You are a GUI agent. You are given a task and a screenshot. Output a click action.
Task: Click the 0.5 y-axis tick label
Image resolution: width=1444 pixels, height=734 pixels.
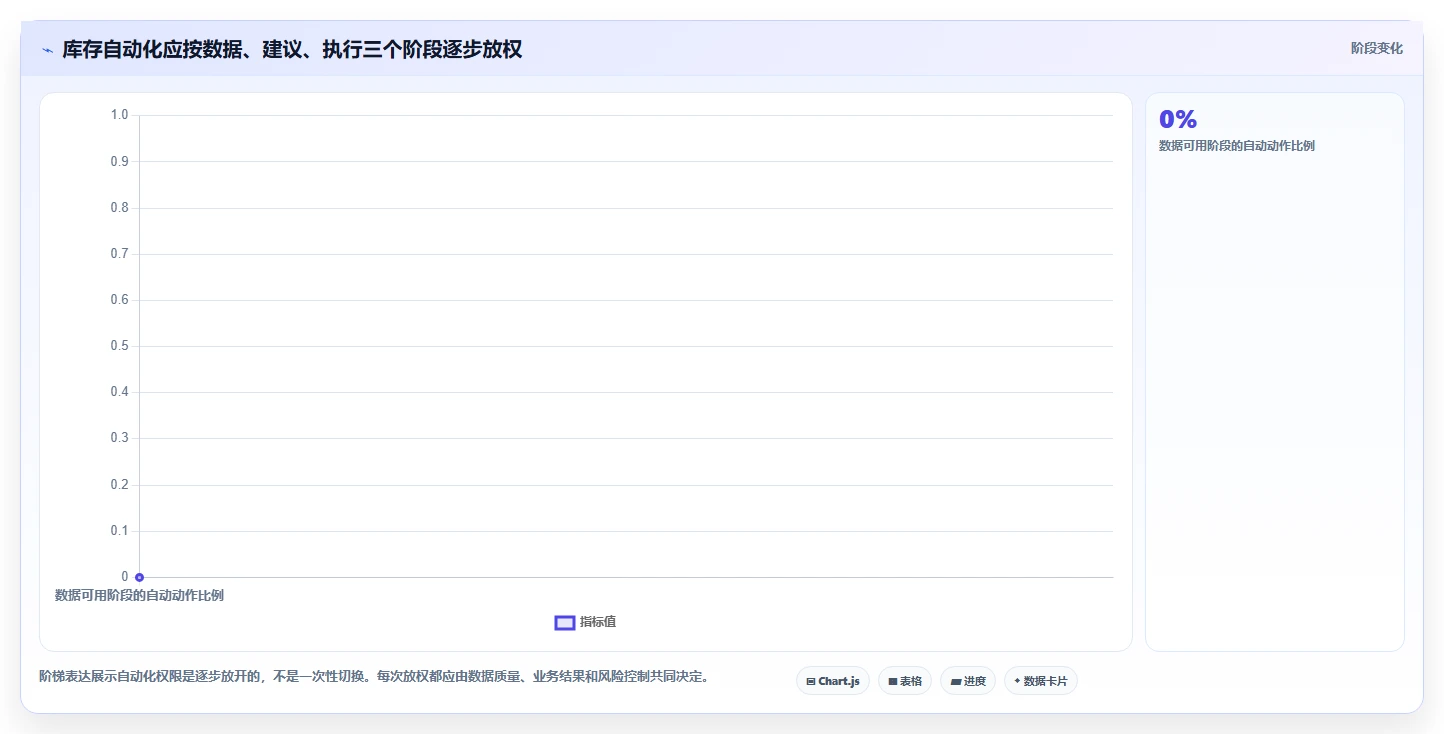pyautogui.click(x=120, y=346)
